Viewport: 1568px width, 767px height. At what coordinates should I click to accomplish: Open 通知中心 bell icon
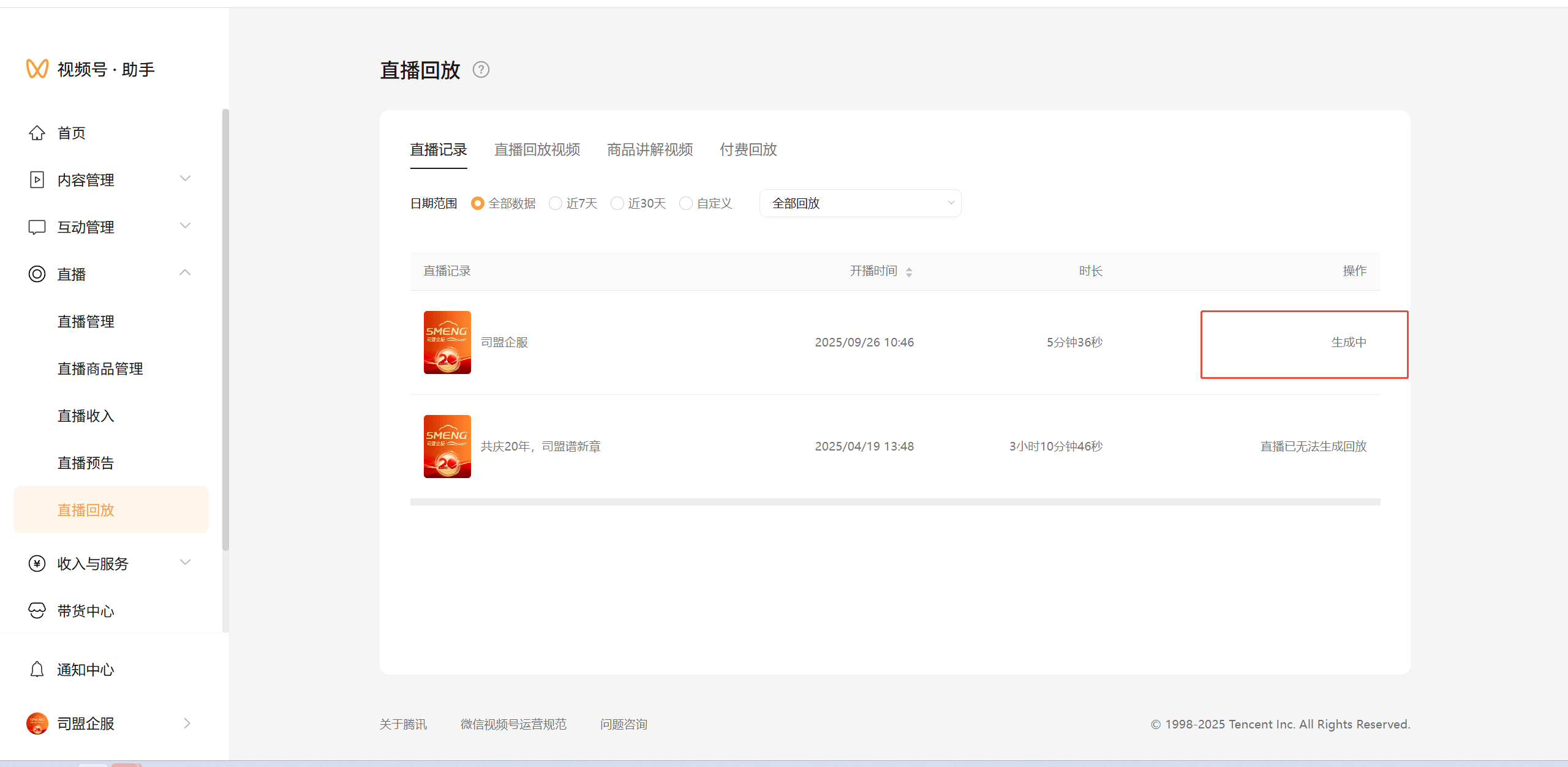[x=37, y=670]
